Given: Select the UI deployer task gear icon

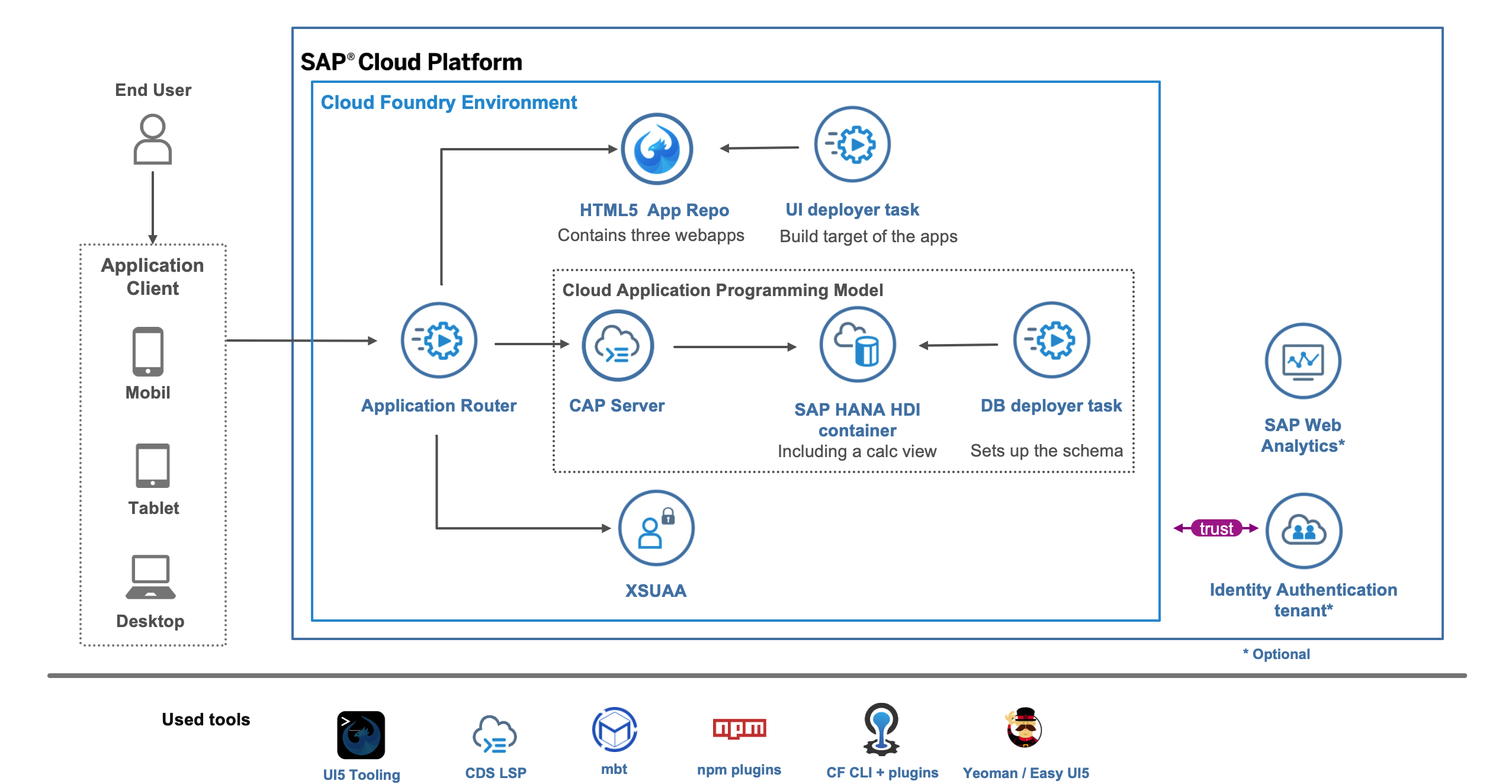Looking at the screenshot, I should [x=852, y=144].
